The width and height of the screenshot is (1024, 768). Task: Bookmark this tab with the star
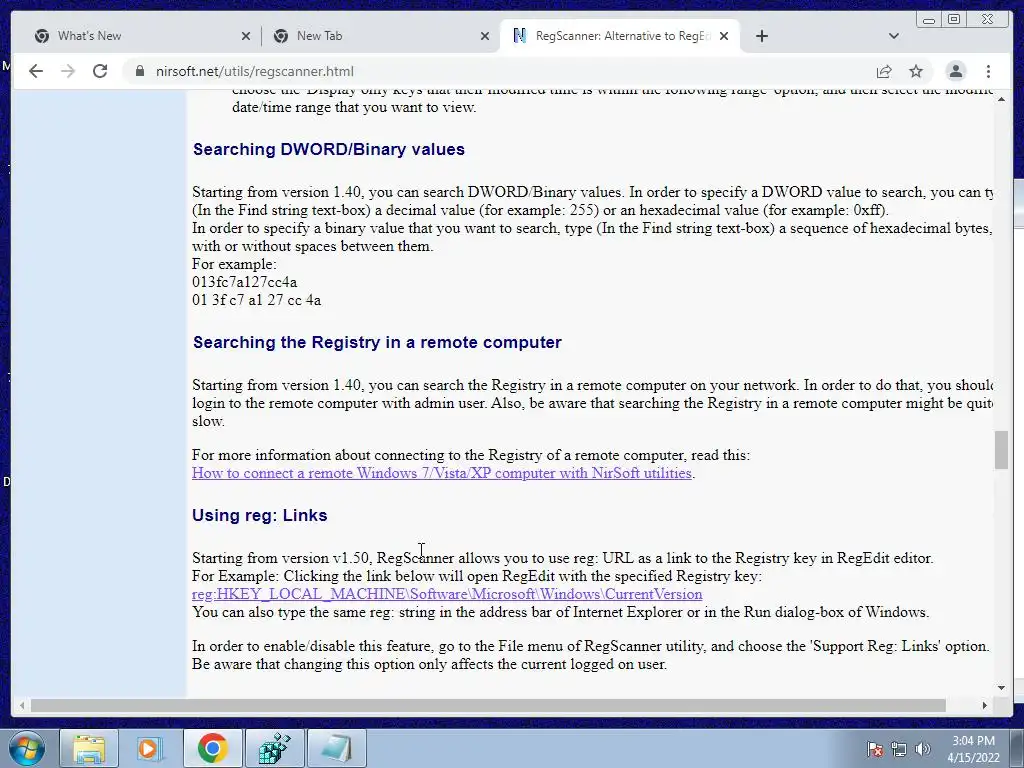tap(916, 71)
